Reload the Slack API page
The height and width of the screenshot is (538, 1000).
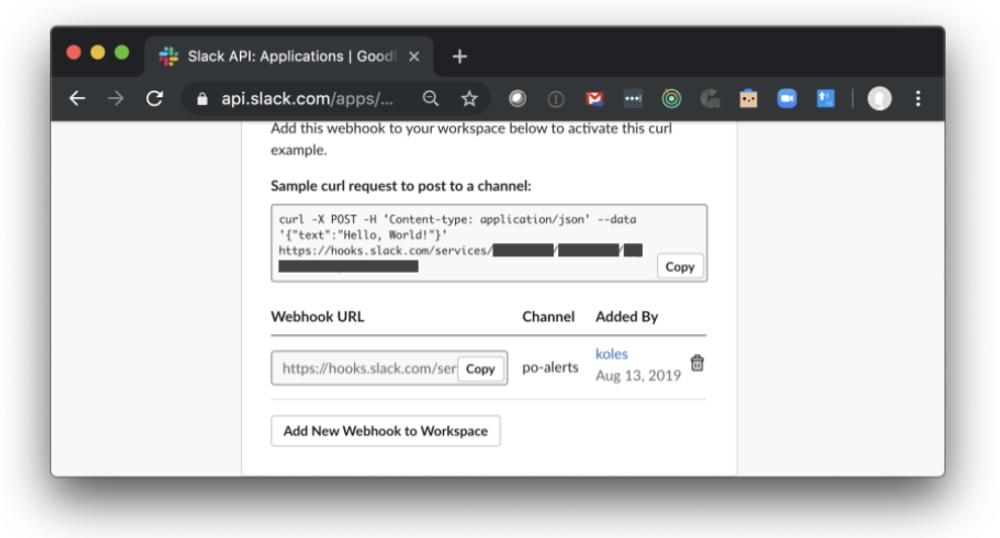pos(154,99)
